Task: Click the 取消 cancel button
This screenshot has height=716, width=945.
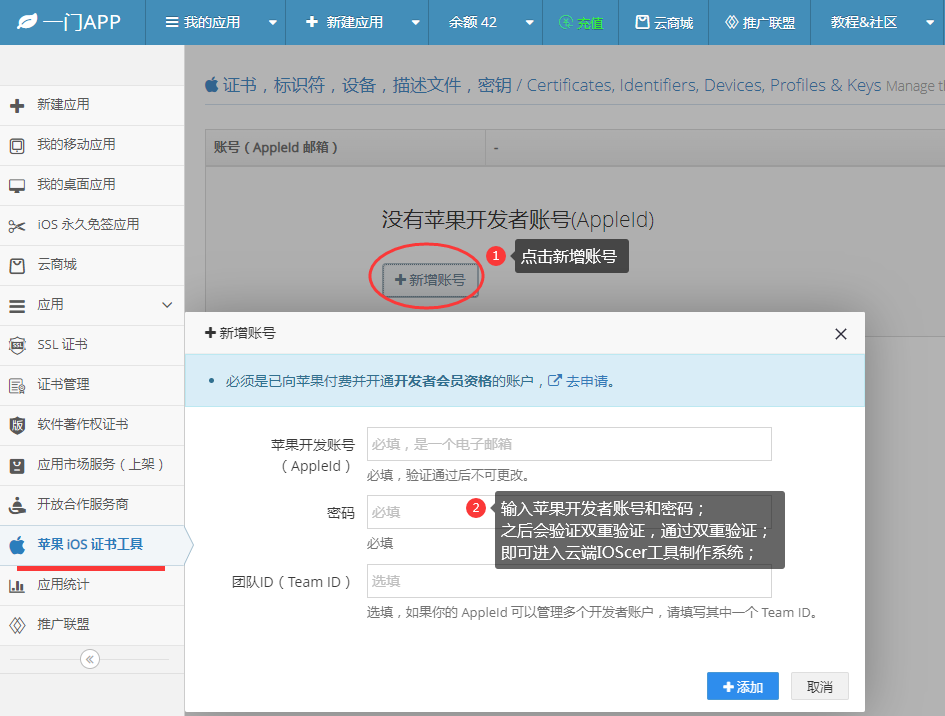Action: tap(820, 686)
